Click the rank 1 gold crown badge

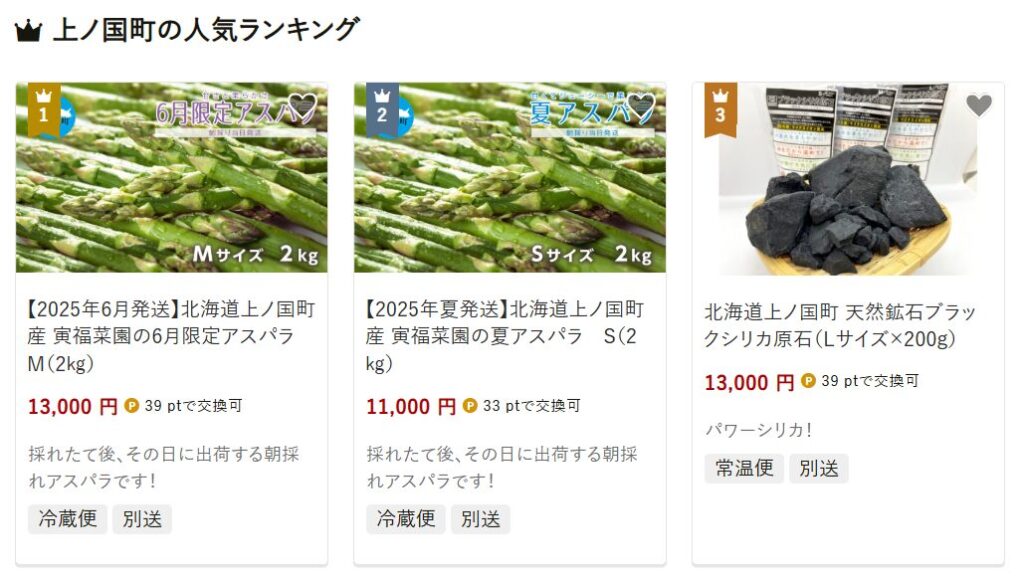(44, 108)
